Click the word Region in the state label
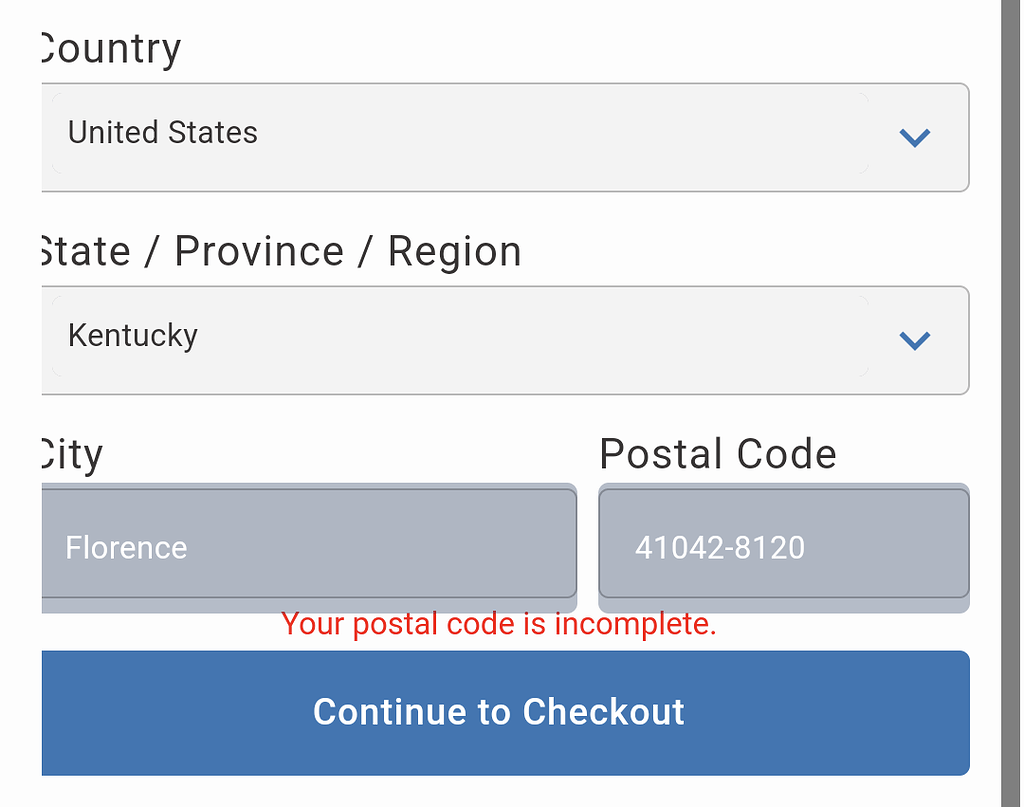This screenshot has width=1024, height=807. pyautogui.click(x=455, y=252)
